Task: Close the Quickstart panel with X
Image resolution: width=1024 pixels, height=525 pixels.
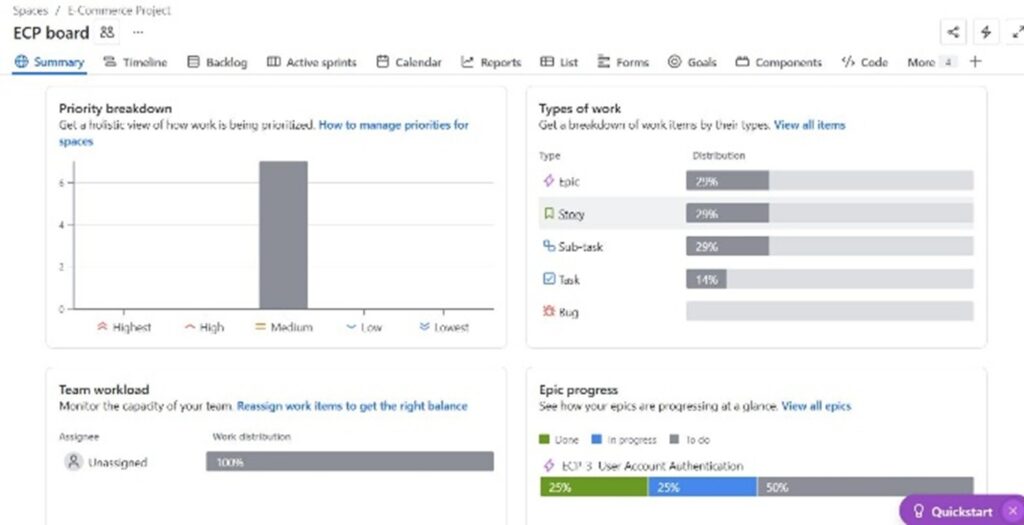Action: click(x=1012, y=511)
